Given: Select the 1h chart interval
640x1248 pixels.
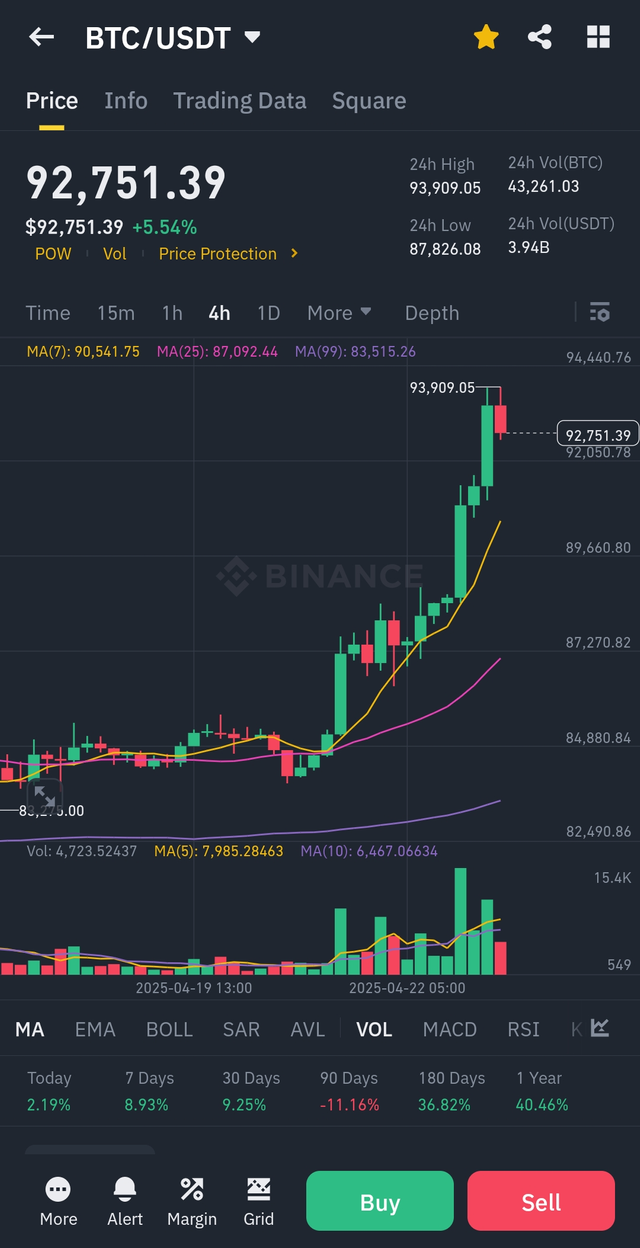Looking at the screenshot, I should click(172, 313).
